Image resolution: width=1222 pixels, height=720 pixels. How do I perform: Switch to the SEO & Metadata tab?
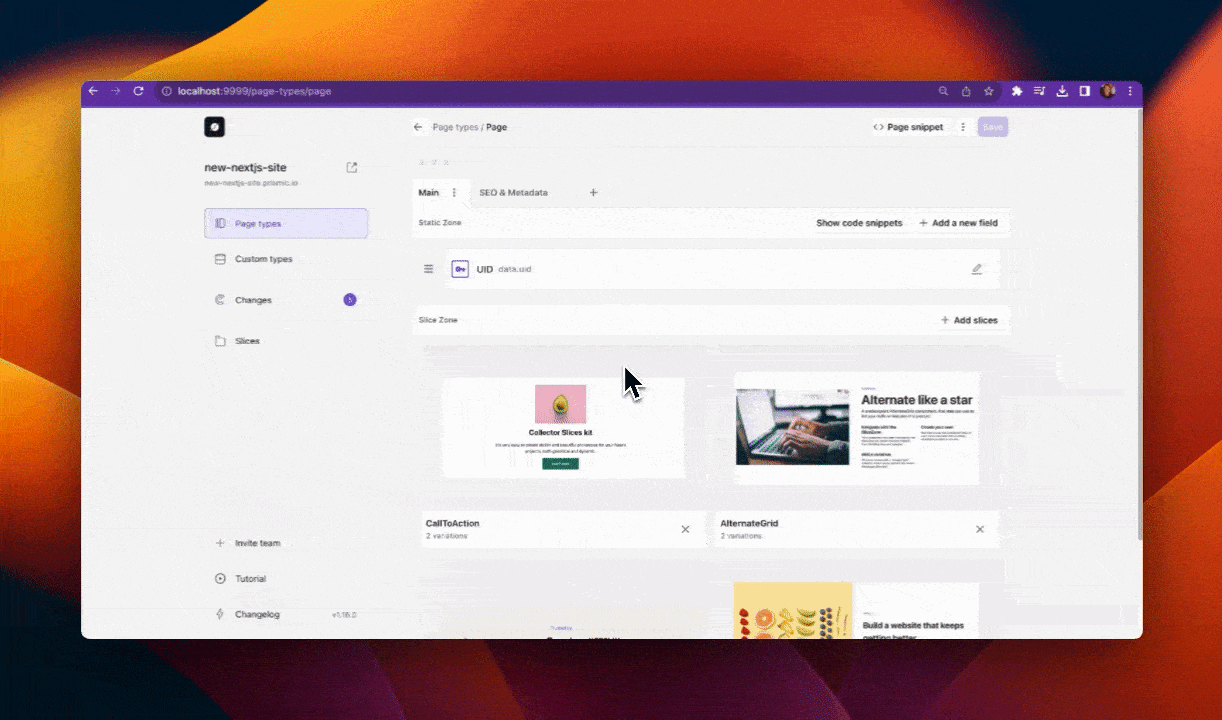(513, 192)
